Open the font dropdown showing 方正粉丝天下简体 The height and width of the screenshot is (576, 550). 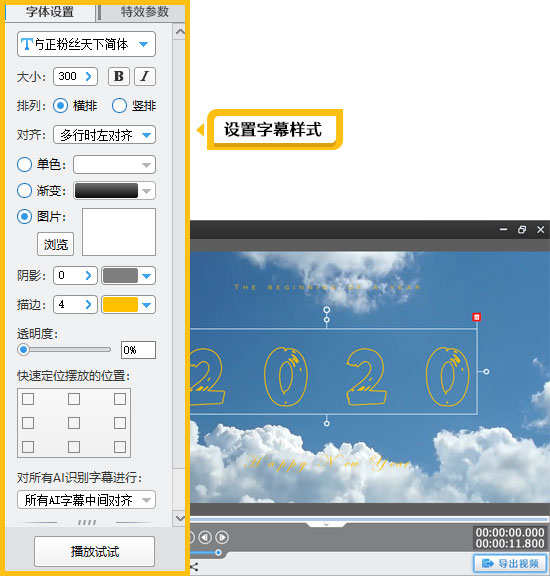(x=86, y=44)
